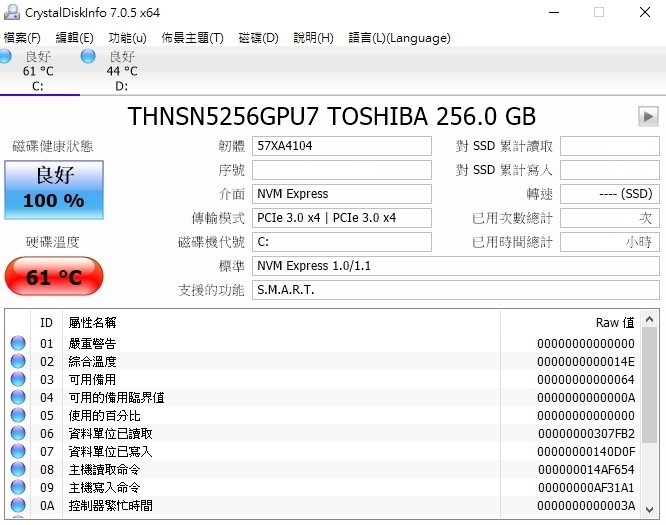Click the scroll down arrow of SMART list
The image size is (666, 525).
(649, 509)
